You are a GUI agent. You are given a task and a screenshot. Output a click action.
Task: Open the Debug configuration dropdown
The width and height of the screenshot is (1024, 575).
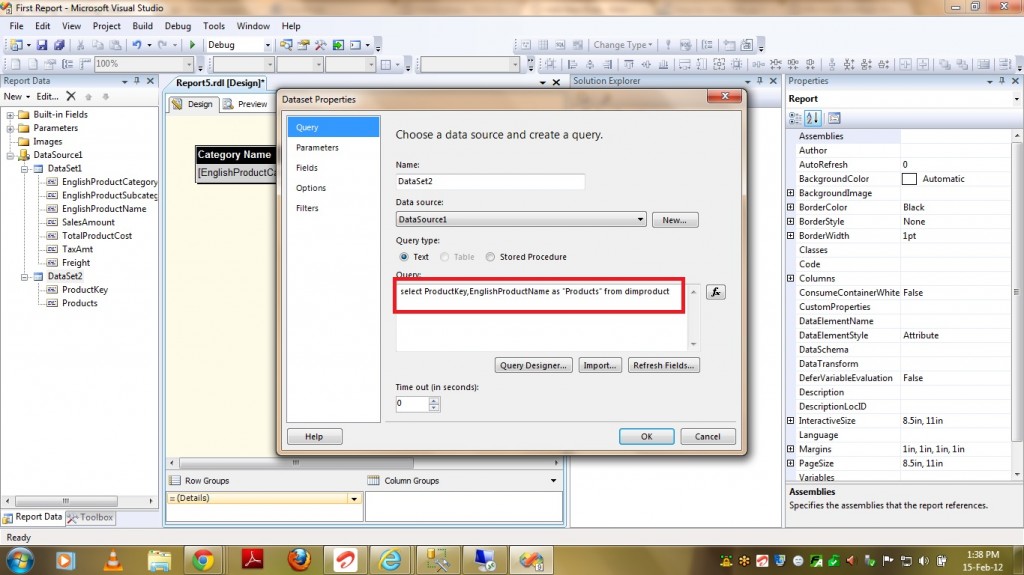[267, 45]
